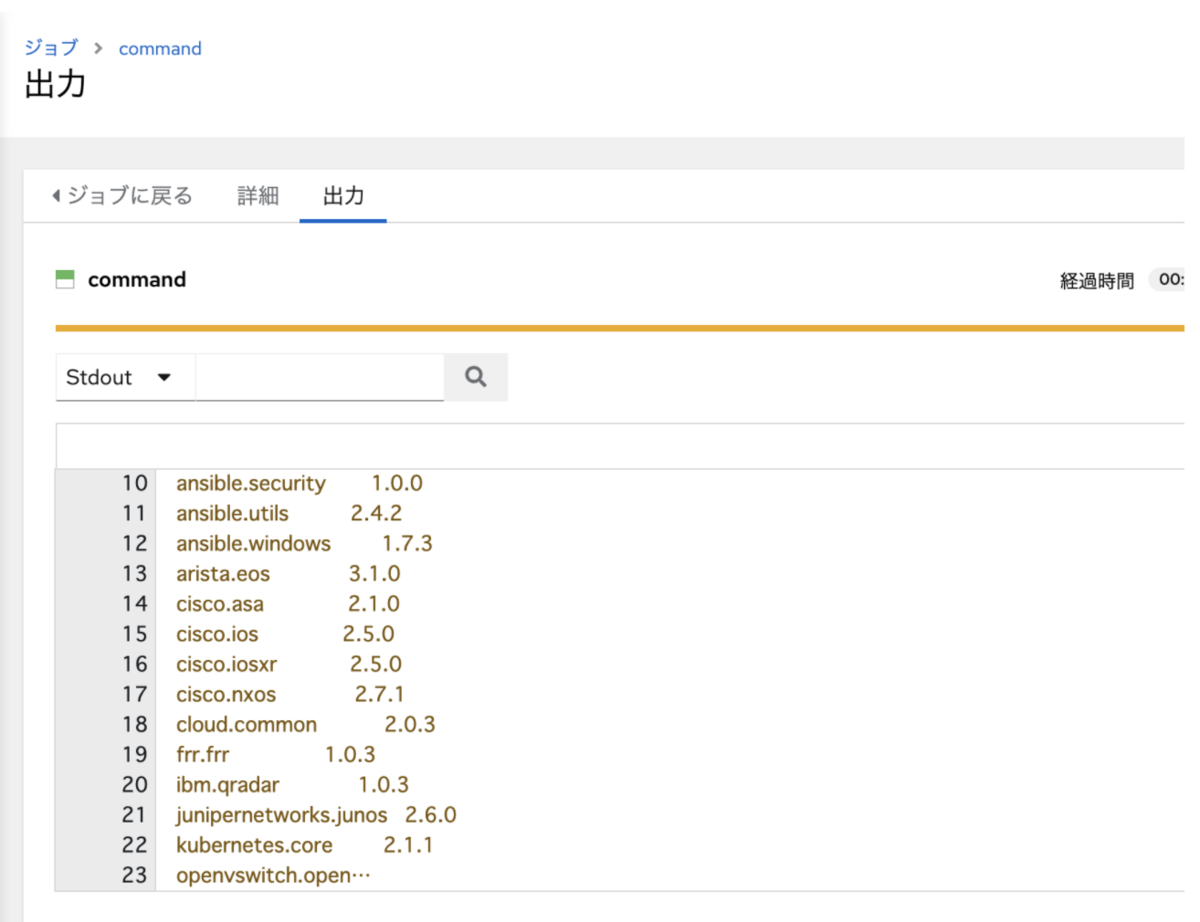Click the yellow job progress bar

pyautogui.click(x=620, y=327)
